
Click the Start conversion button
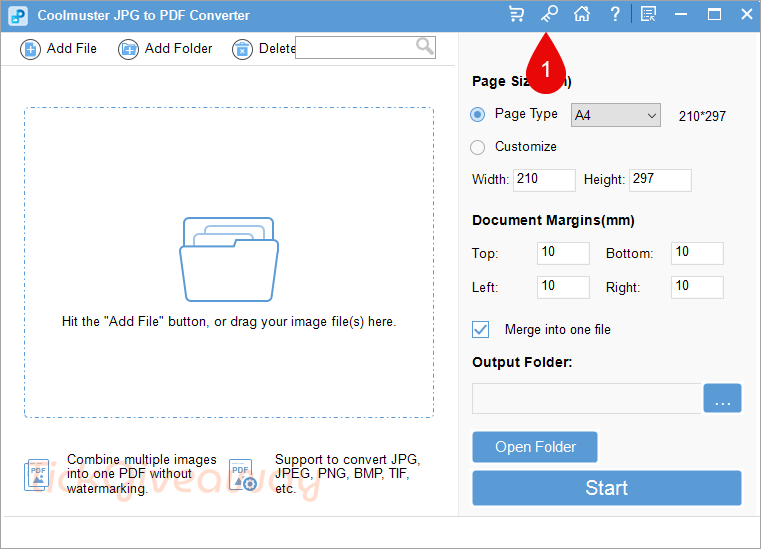(x=607, y=488)
